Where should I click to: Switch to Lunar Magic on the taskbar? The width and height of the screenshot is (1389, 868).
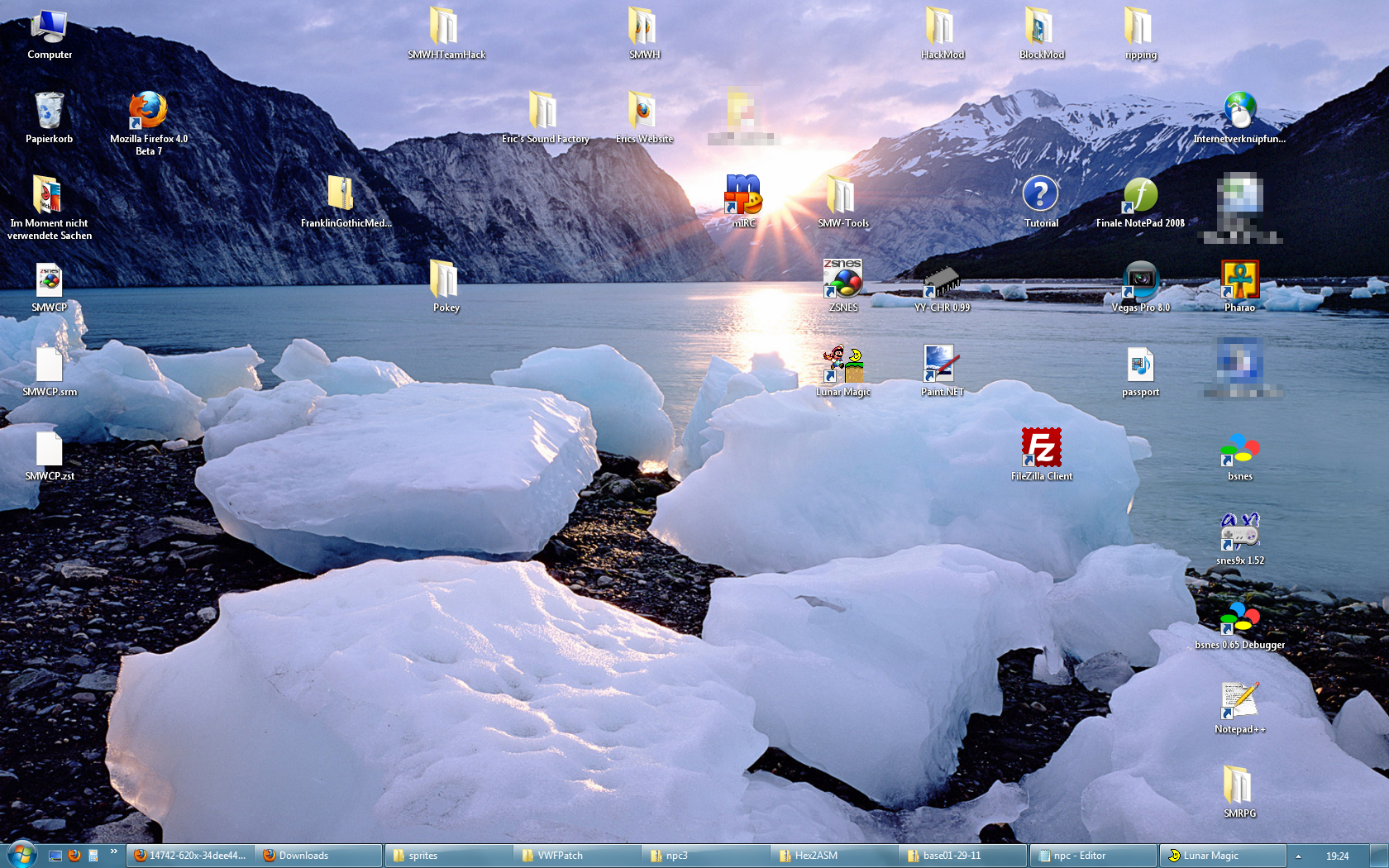pyautogui.click(x=1223, y=856)
